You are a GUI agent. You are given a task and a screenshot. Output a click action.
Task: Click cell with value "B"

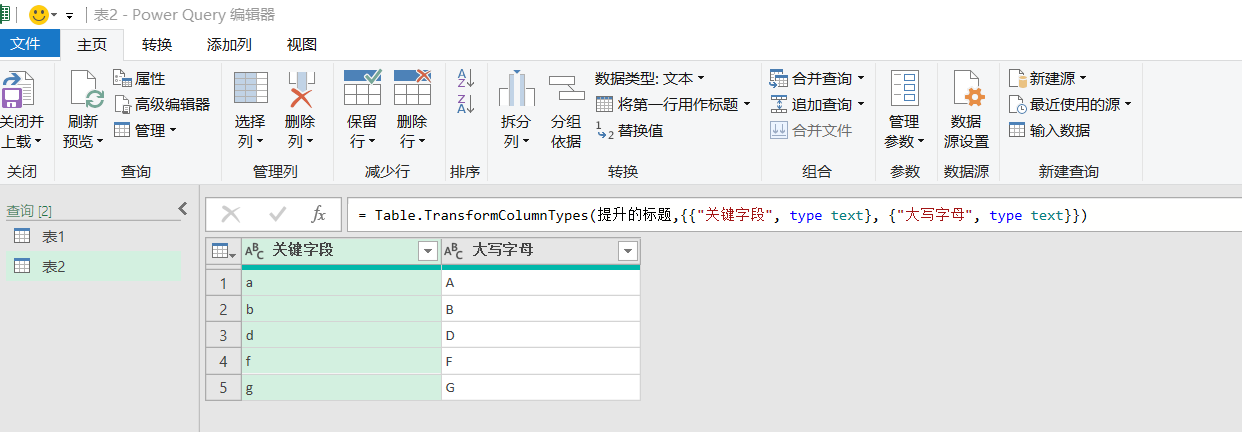click(541, 309)
